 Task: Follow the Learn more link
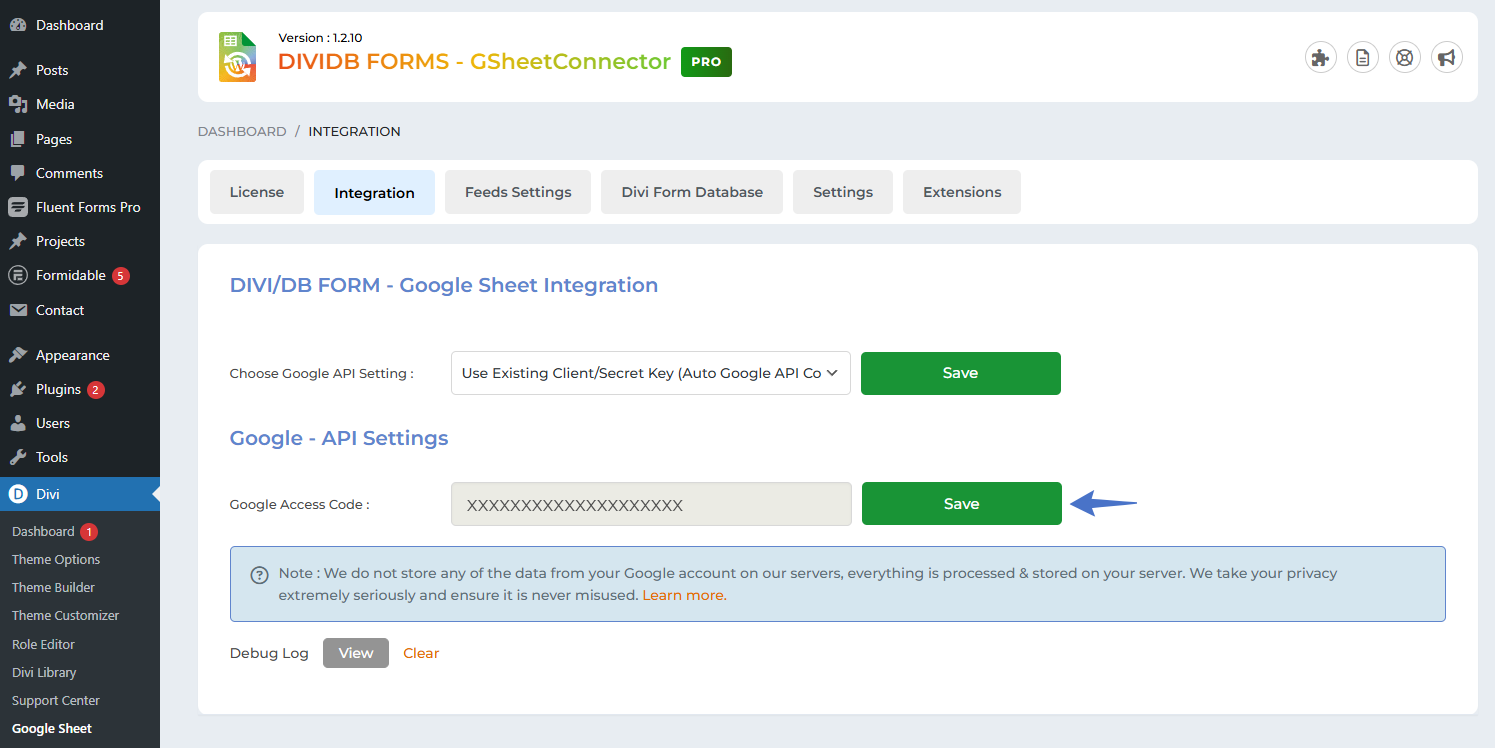683,595
